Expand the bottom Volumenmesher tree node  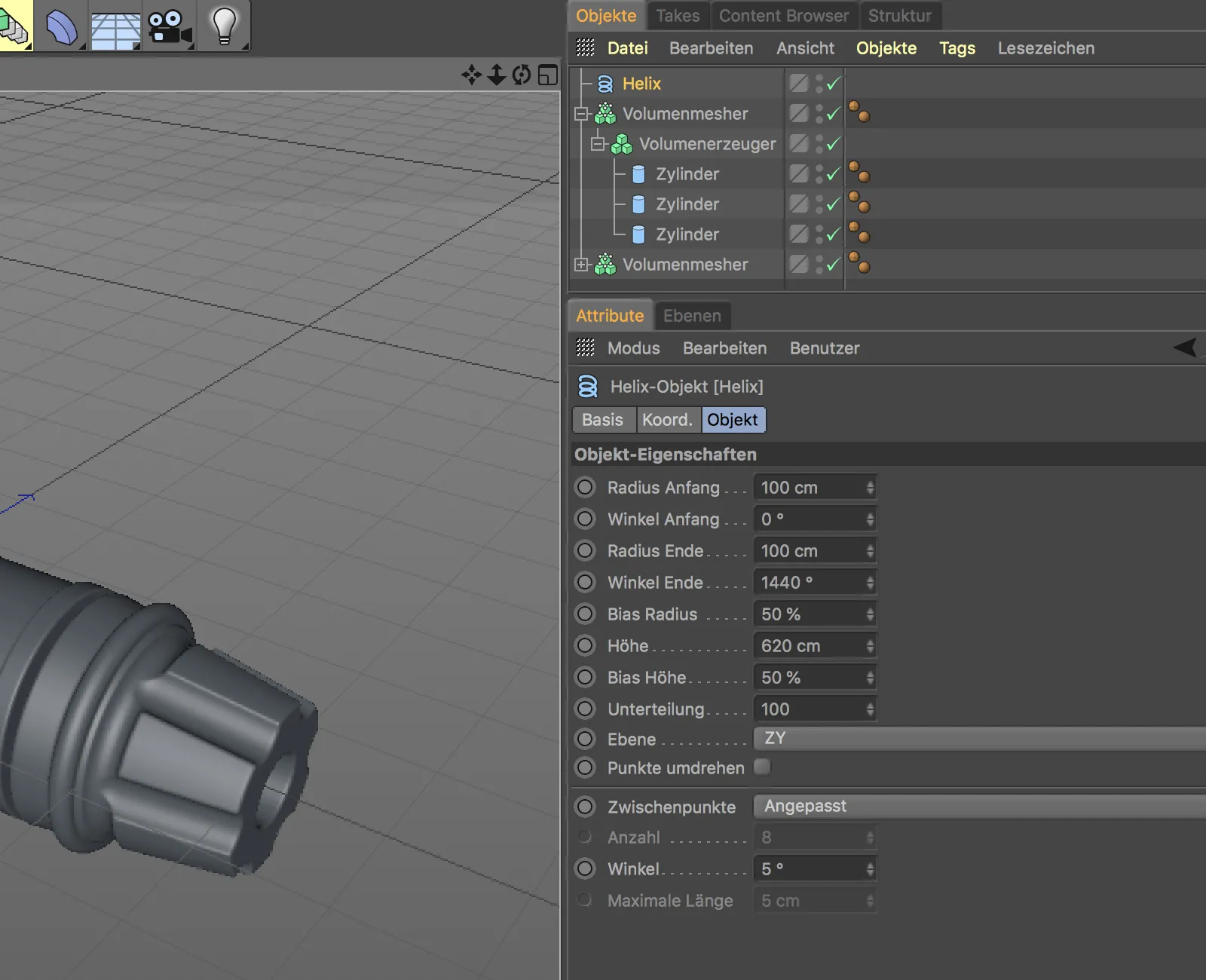(x=580, y=265)
